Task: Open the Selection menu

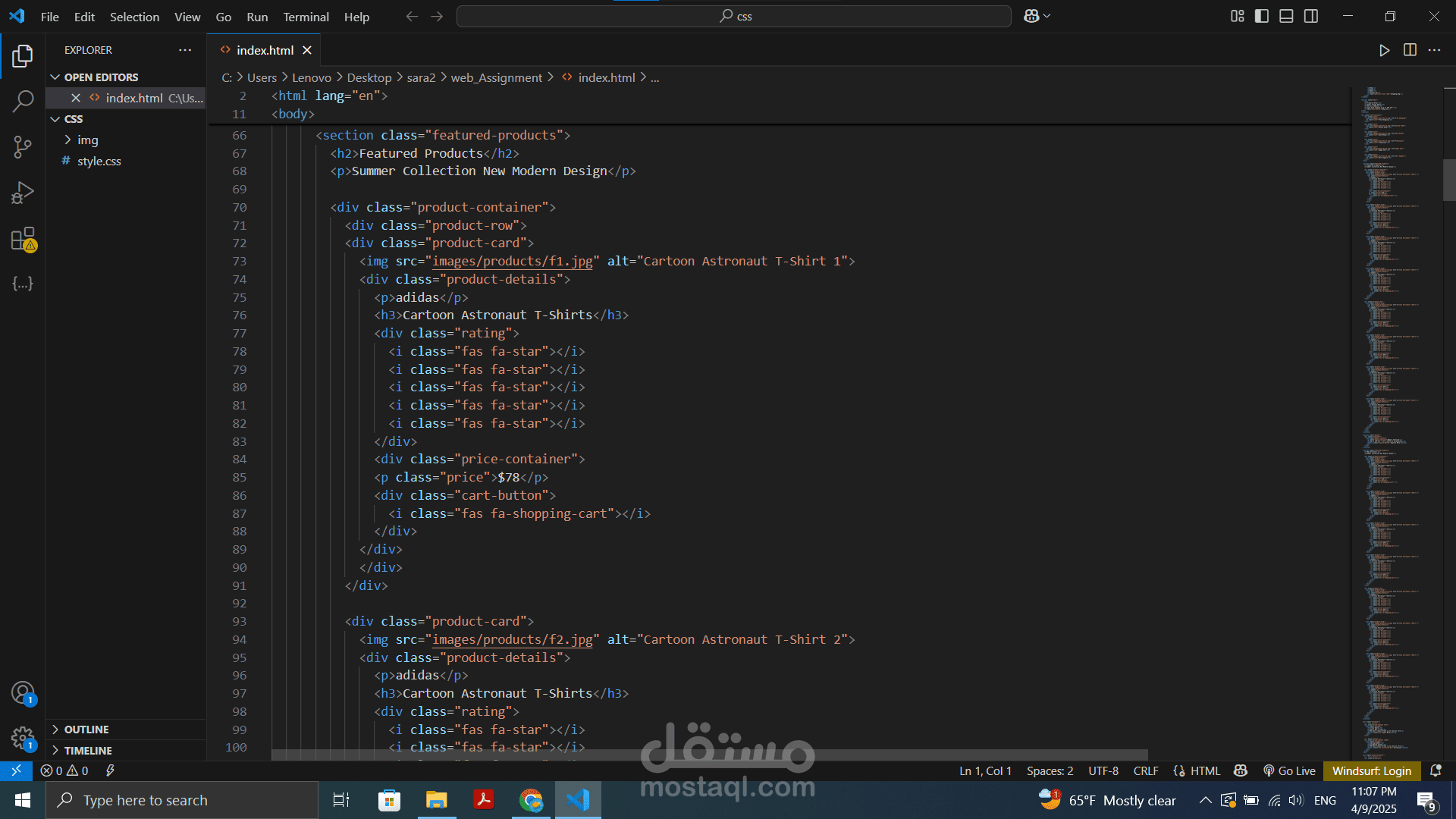Action: 134,17
